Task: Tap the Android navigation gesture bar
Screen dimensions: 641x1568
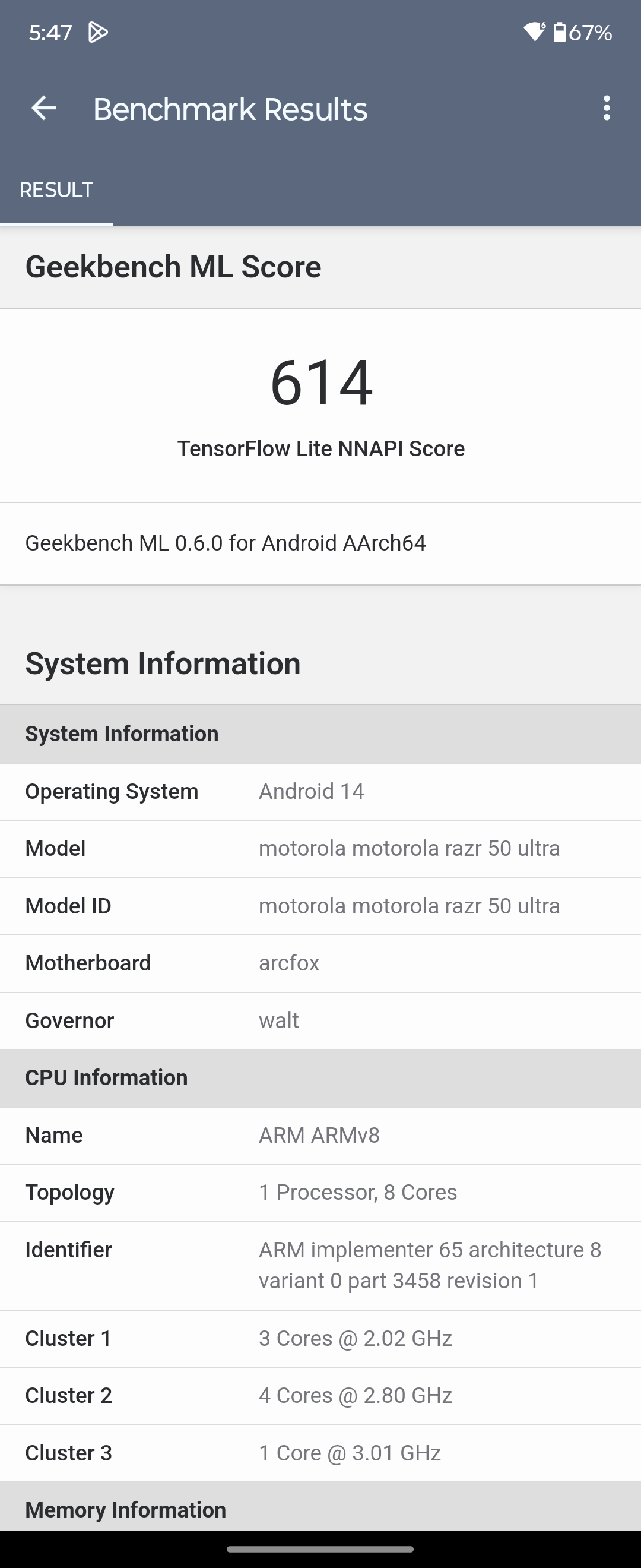Action: pos(320,1549)
